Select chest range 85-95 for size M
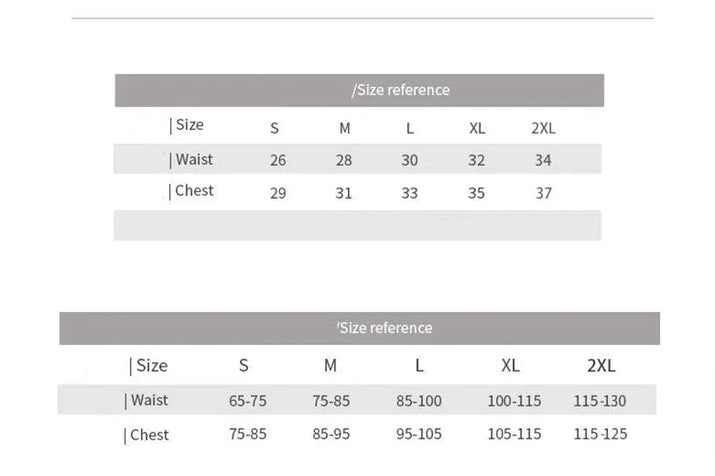The width and height of the screenshot is (715, 476). tap(332, 435)
